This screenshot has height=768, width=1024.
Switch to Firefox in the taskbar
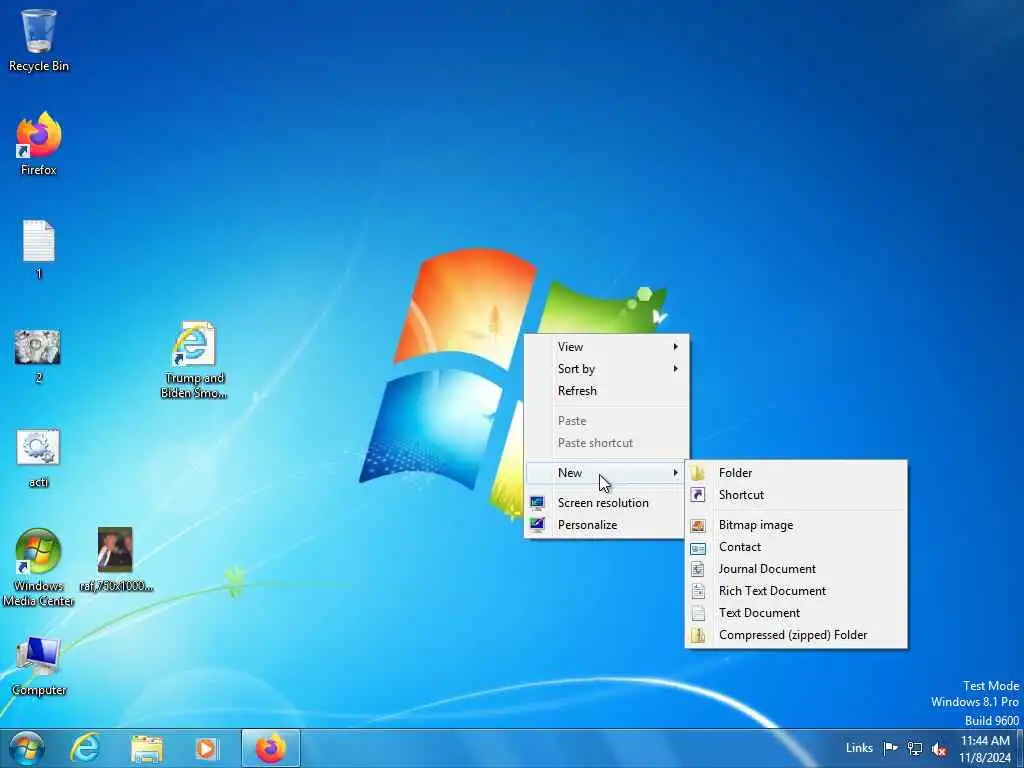[x=270, y=748]
